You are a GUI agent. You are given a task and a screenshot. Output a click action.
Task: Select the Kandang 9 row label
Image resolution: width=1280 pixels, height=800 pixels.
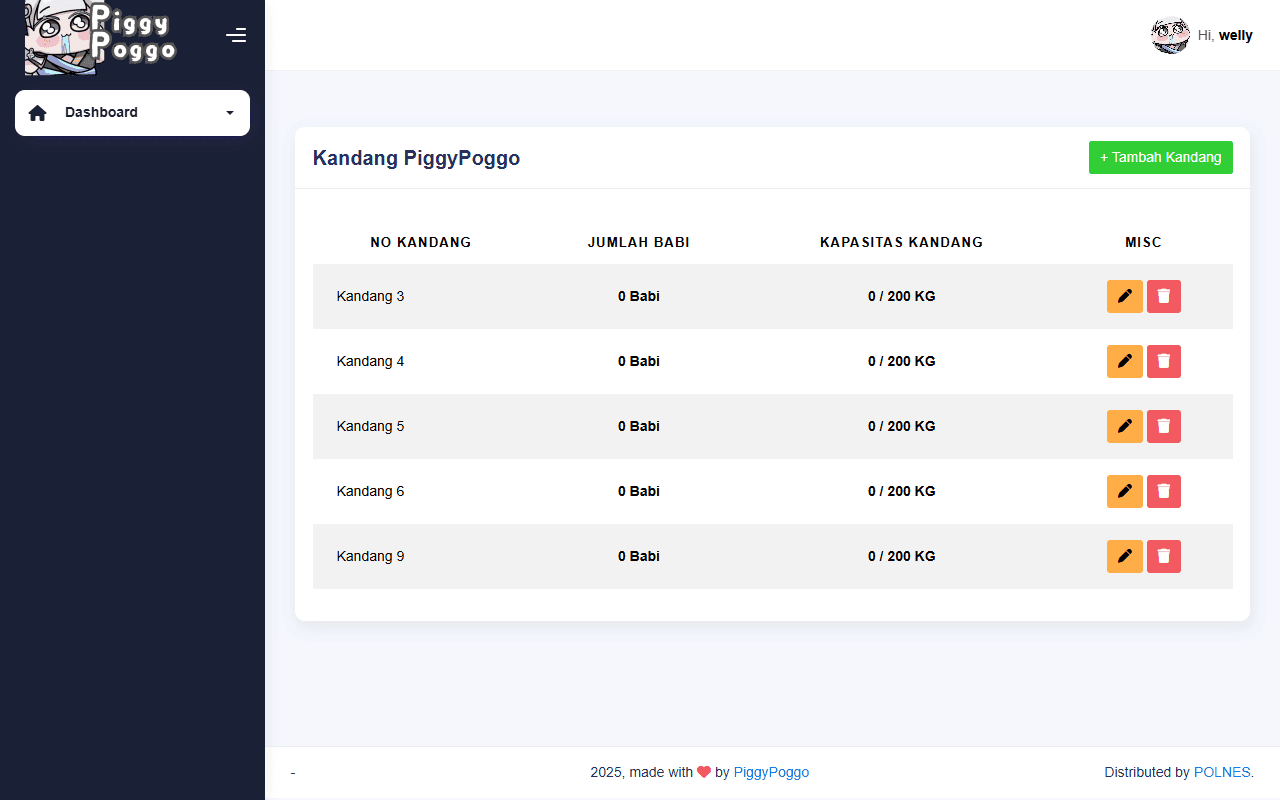coord(371,556)
